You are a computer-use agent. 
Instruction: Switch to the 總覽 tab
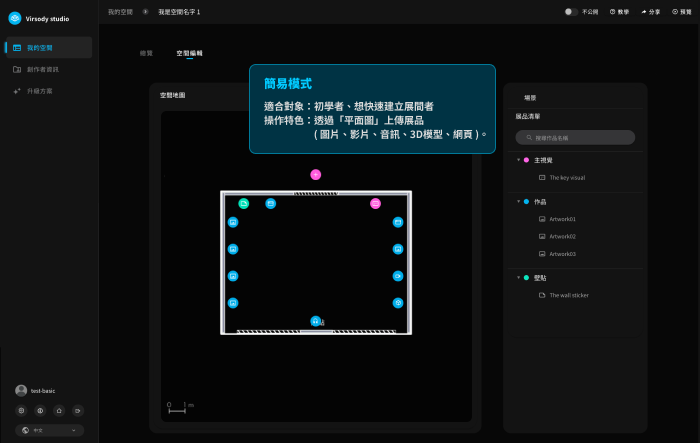tap(147, 52)
